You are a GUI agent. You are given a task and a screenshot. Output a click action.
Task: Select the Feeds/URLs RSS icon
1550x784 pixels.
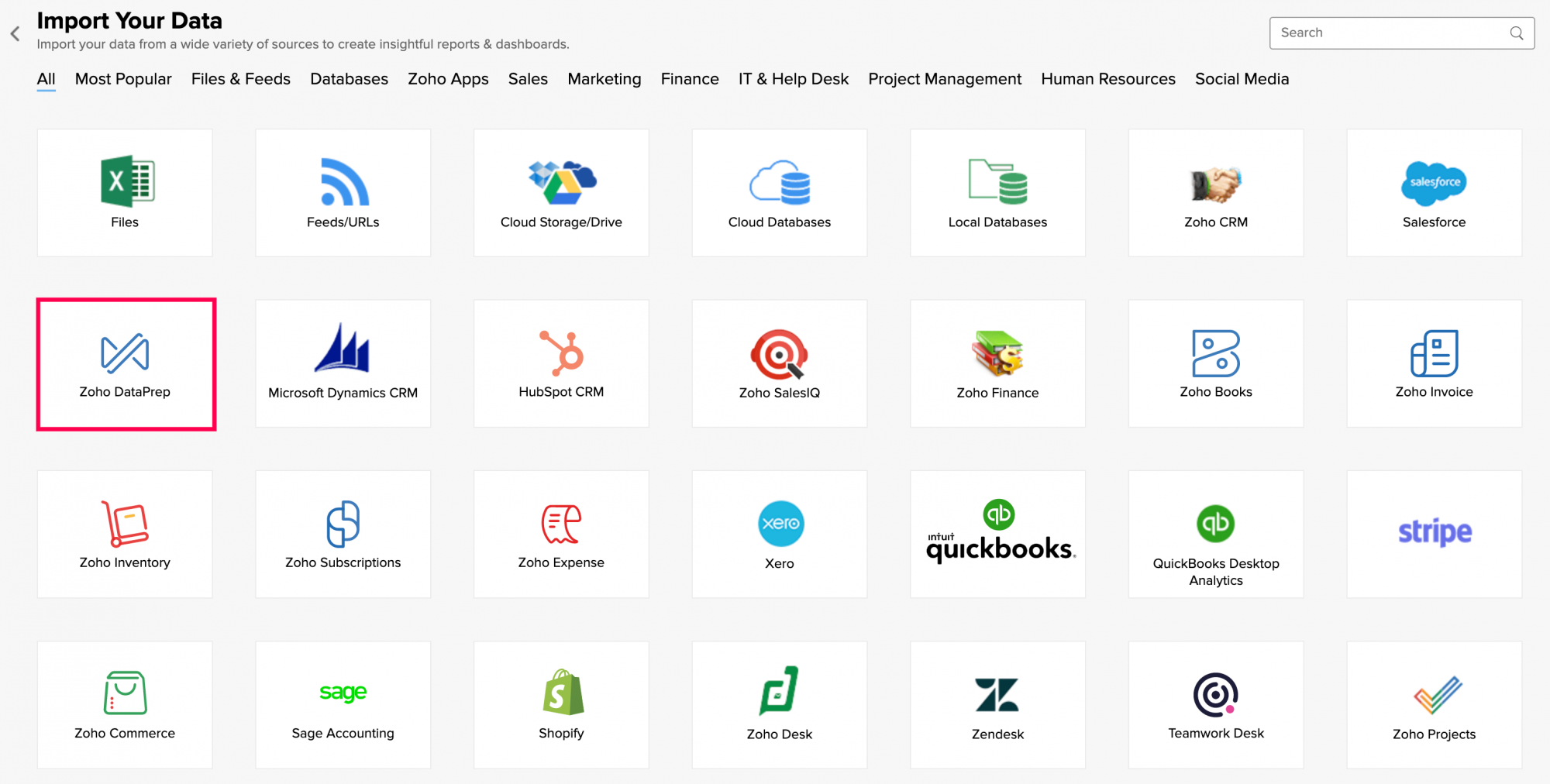click(345, 182)
